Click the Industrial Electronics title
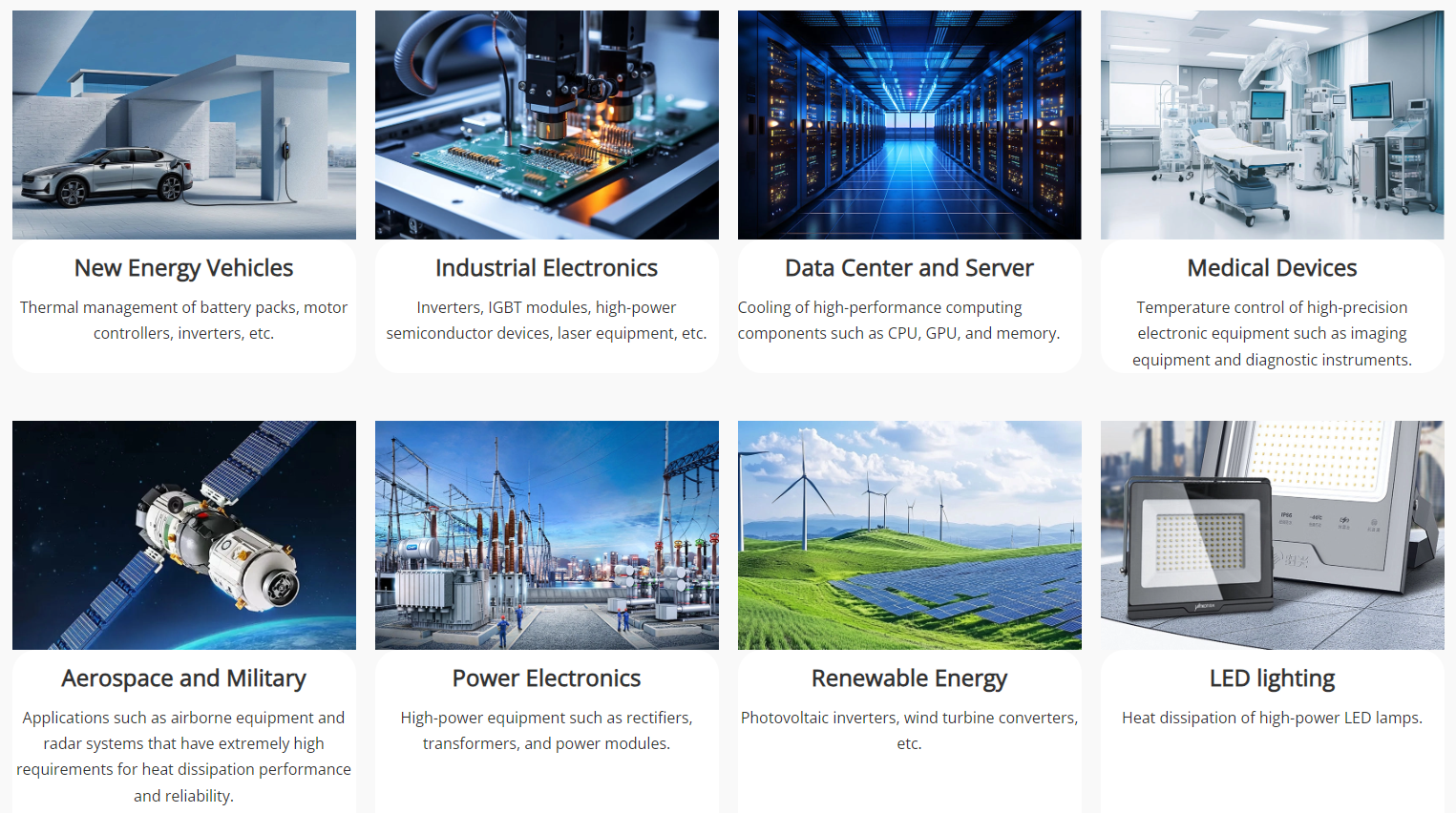 click(547, 268)
